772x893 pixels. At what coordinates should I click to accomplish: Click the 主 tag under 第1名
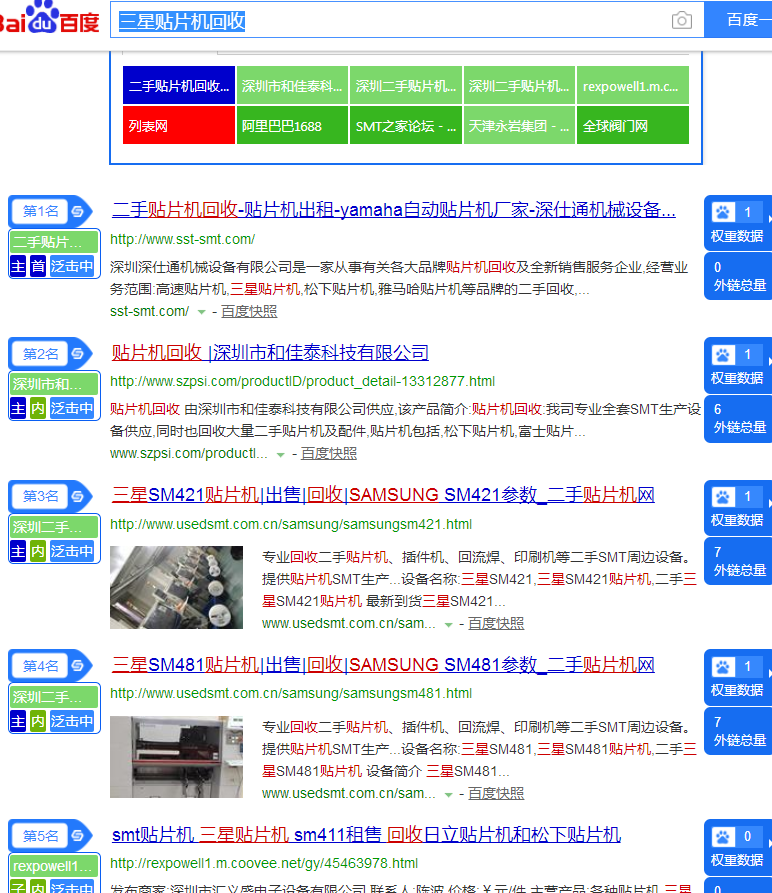point(18,266)
